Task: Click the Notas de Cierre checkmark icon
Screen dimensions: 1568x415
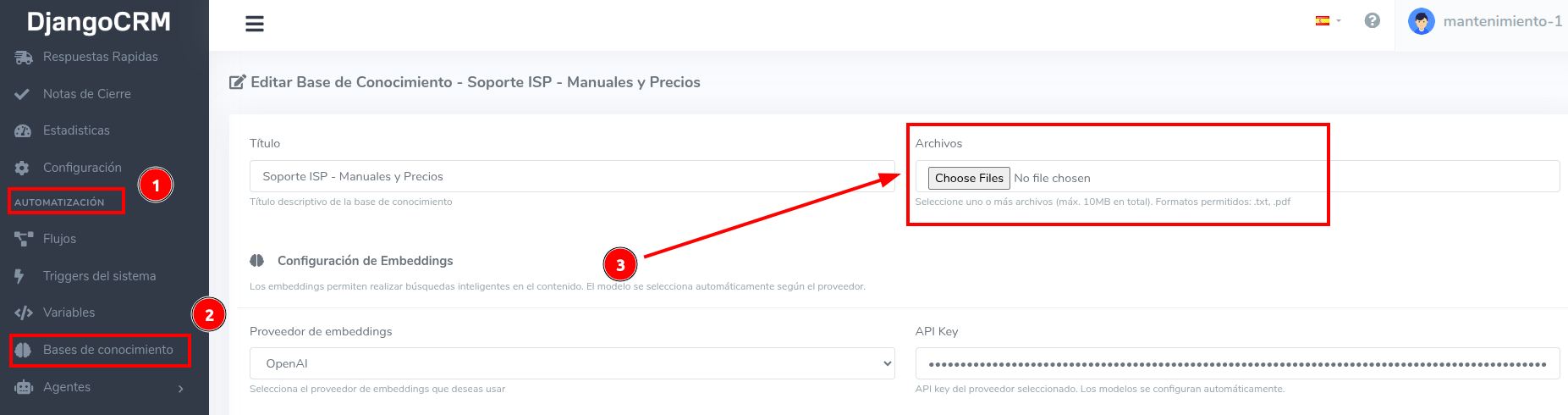Action: [23, 94]
